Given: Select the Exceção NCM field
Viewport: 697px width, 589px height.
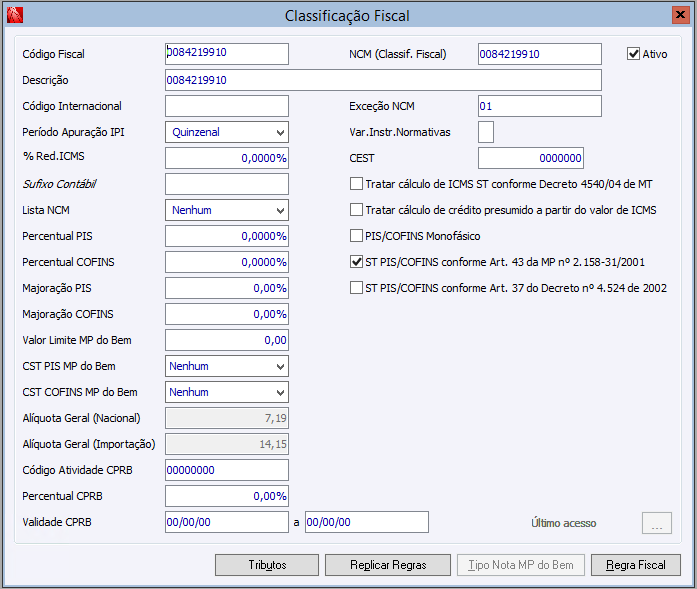Looking at the screenshot, I should click(x=539, y=106).
